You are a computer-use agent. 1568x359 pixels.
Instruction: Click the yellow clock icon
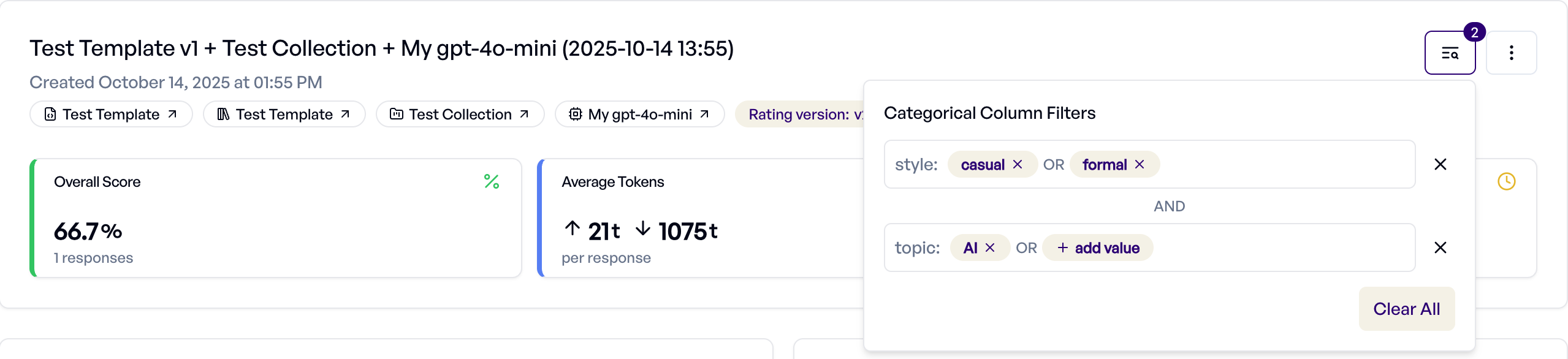[x=1506, y=181]
